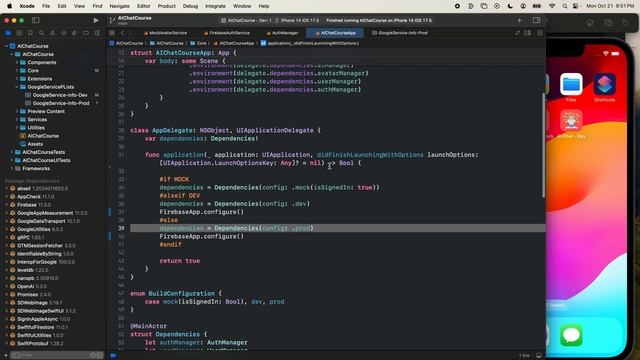640x360 pixels.
Task: Click the Simulator Home button
Action: click(590, 23)
